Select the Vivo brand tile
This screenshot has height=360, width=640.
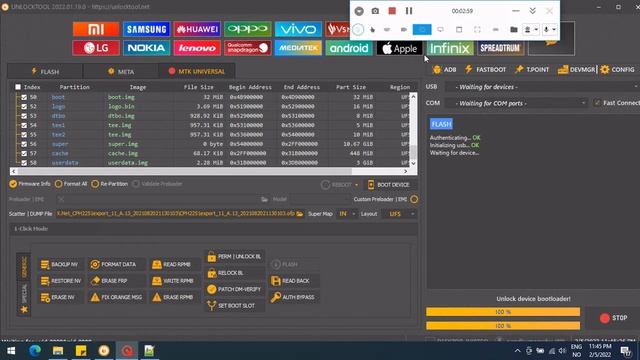298,29
